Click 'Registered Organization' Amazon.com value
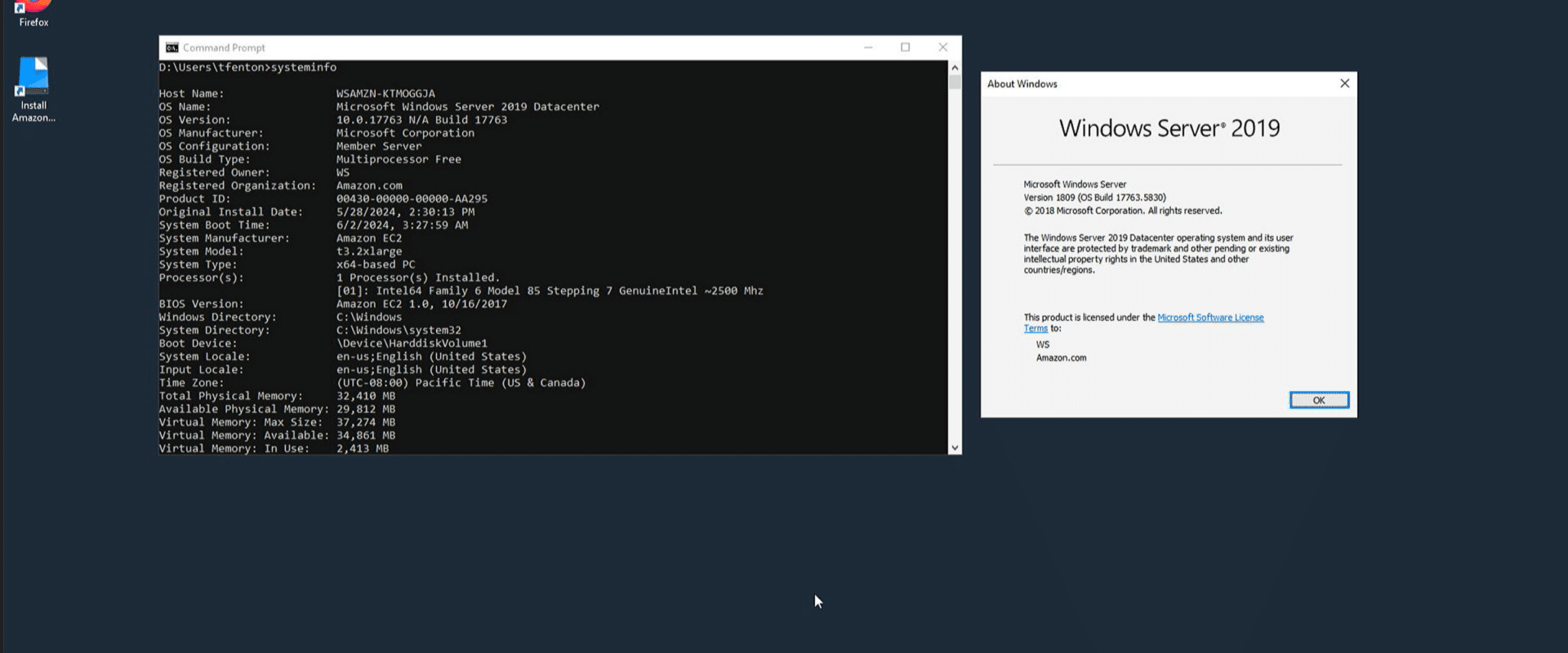The height and width of the screenshot is (653, 1568). 369,186
